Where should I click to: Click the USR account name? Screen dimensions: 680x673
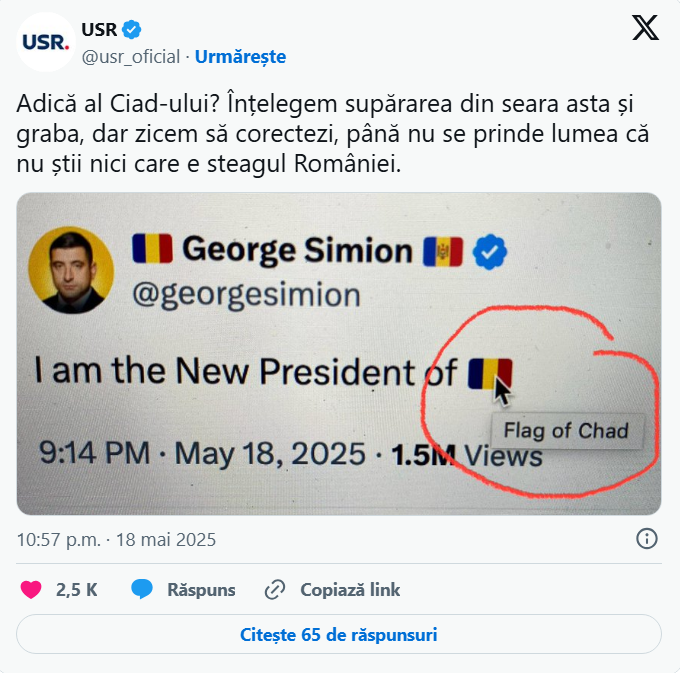click(99, 30)
